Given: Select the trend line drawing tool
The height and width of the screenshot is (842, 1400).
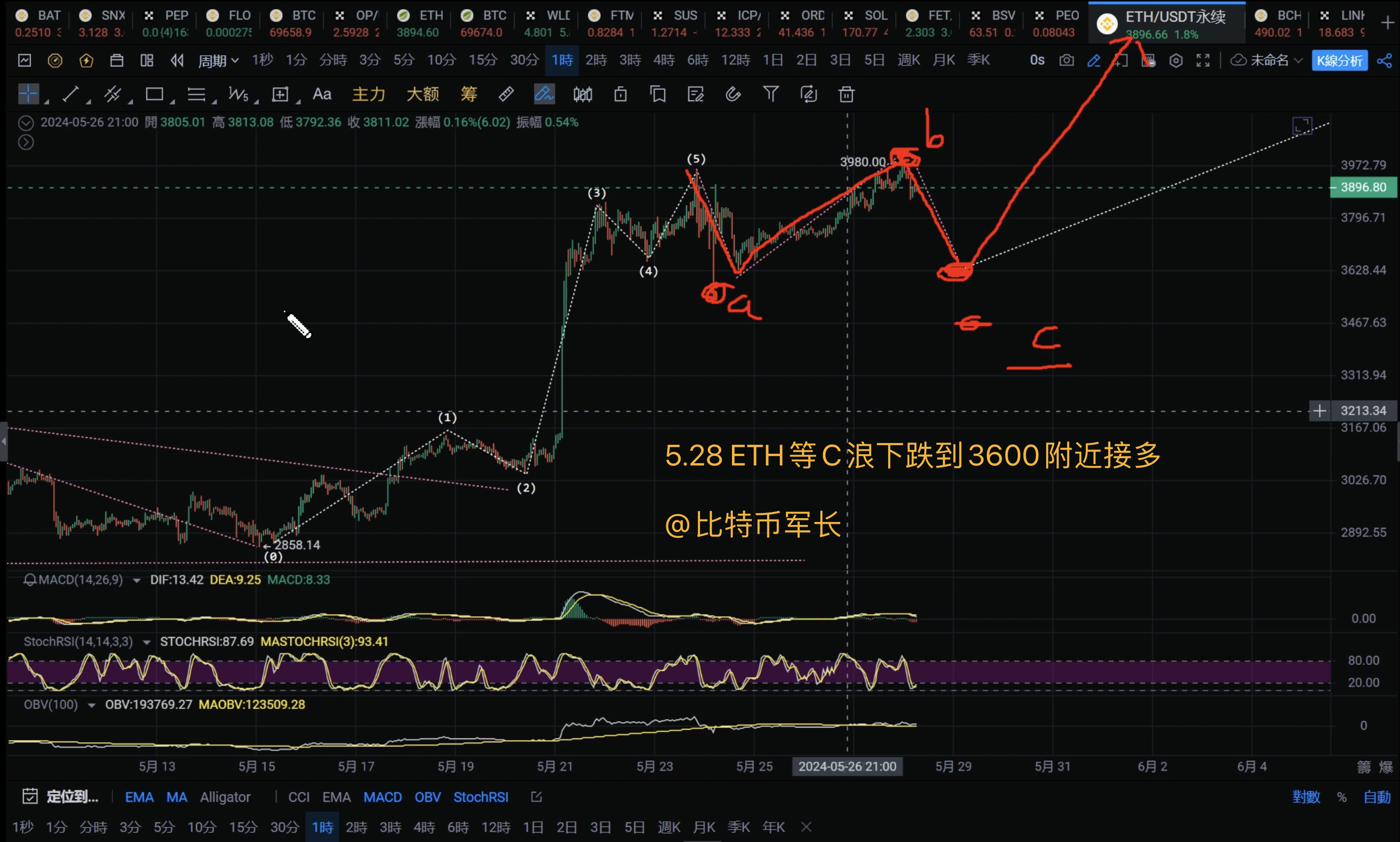Looking at the screenshot, I should pos(70,94).
